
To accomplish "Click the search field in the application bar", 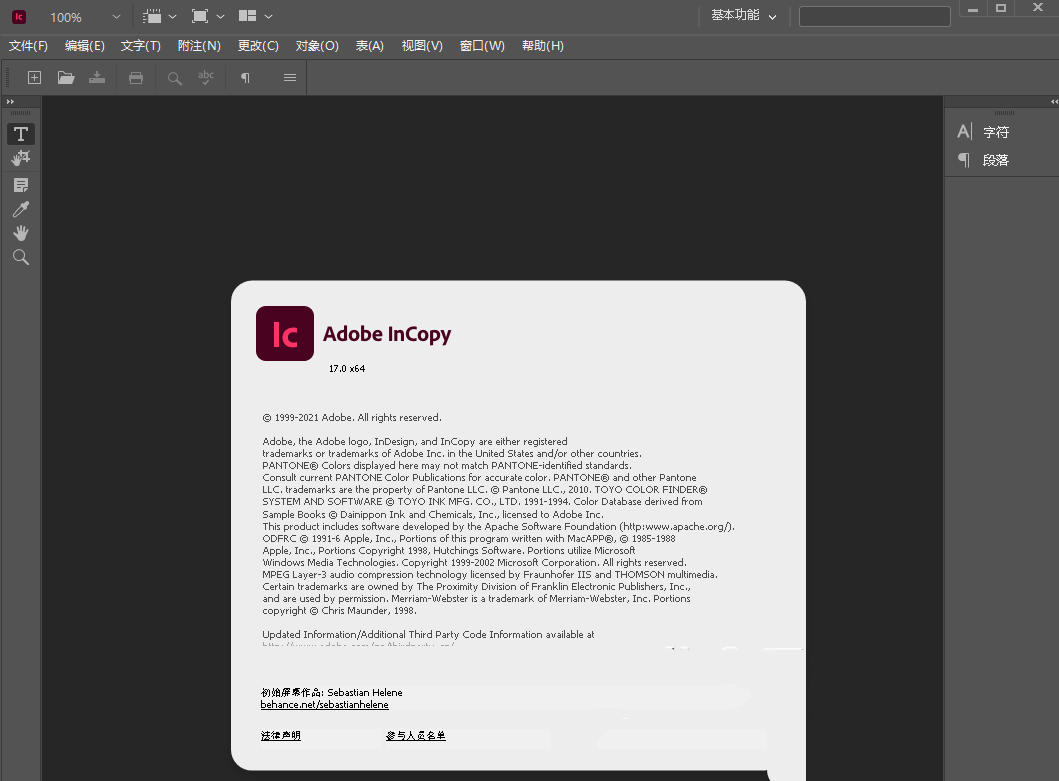I will (875, 16).
